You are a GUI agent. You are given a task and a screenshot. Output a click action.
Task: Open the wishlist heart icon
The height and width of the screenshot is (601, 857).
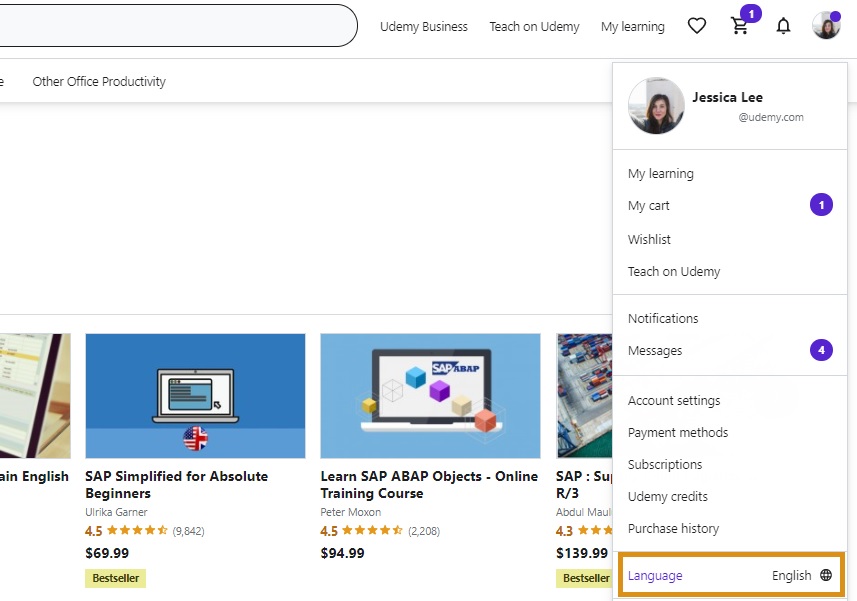[696, 26]
